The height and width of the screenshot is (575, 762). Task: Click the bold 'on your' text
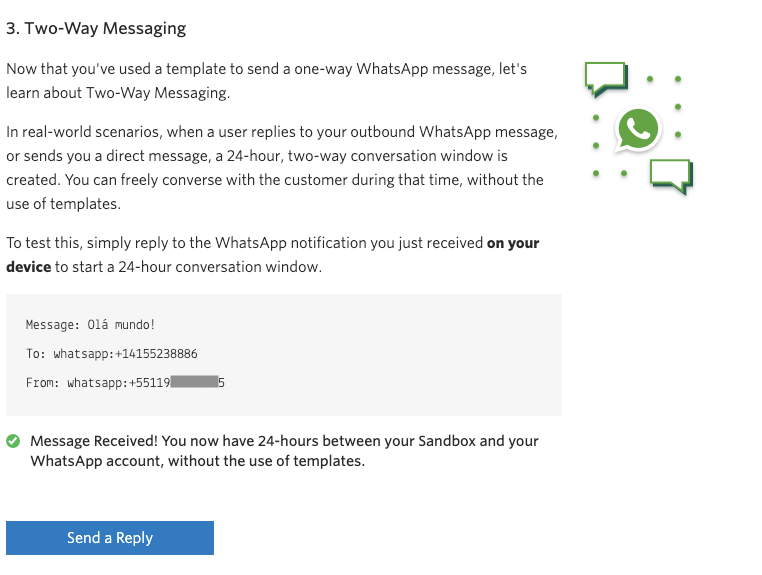513,243
